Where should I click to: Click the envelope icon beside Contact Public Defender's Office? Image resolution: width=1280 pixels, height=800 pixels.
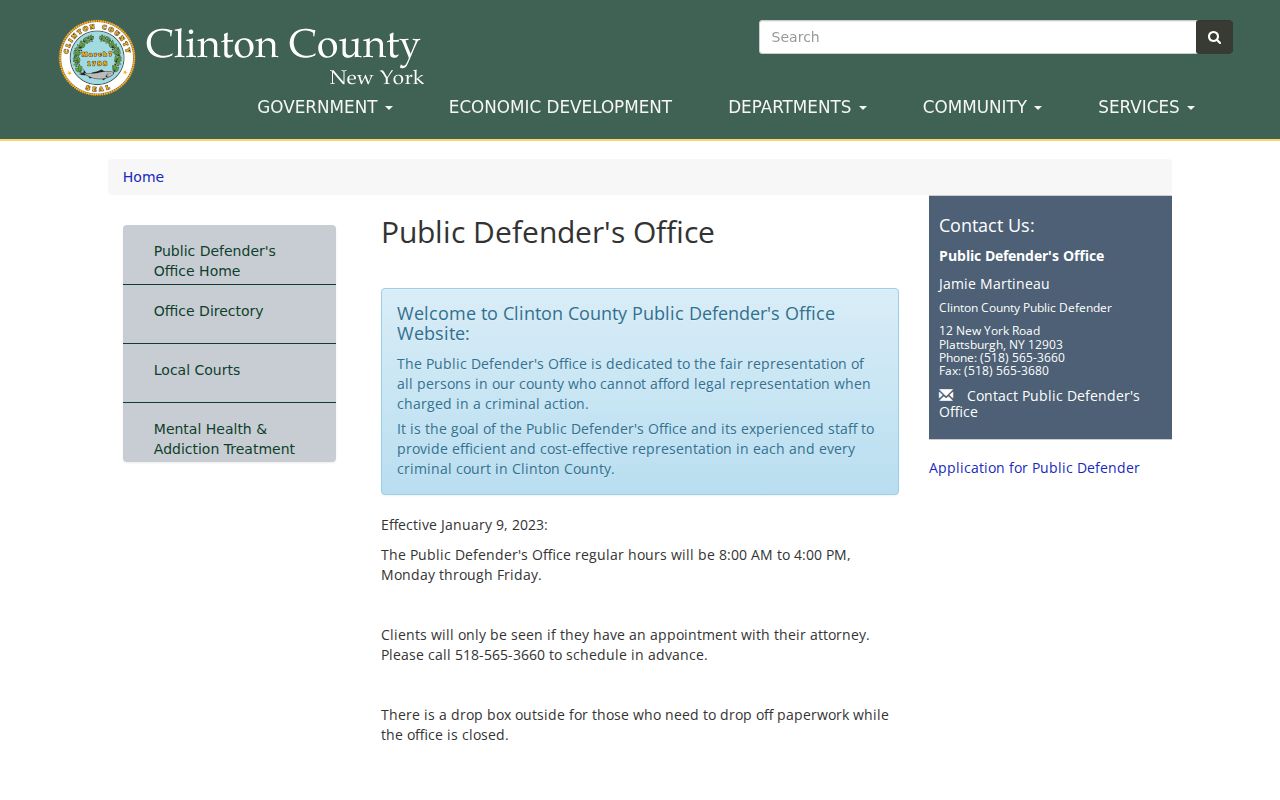coord(946,395)
